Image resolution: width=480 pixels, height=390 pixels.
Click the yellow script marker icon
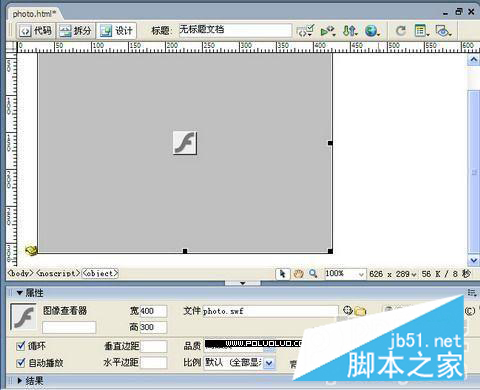coord(31,250)
